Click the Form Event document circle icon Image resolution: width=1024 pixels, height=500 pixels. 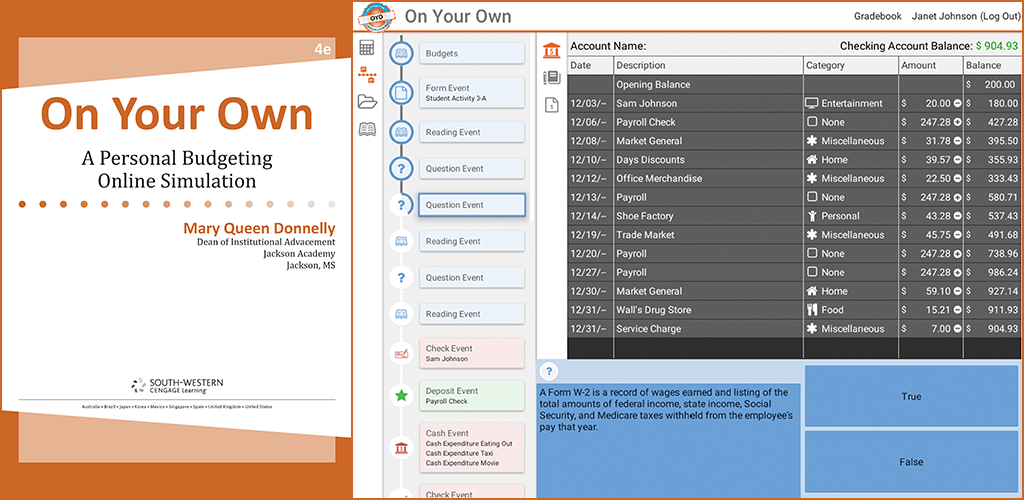coord(401,93)
